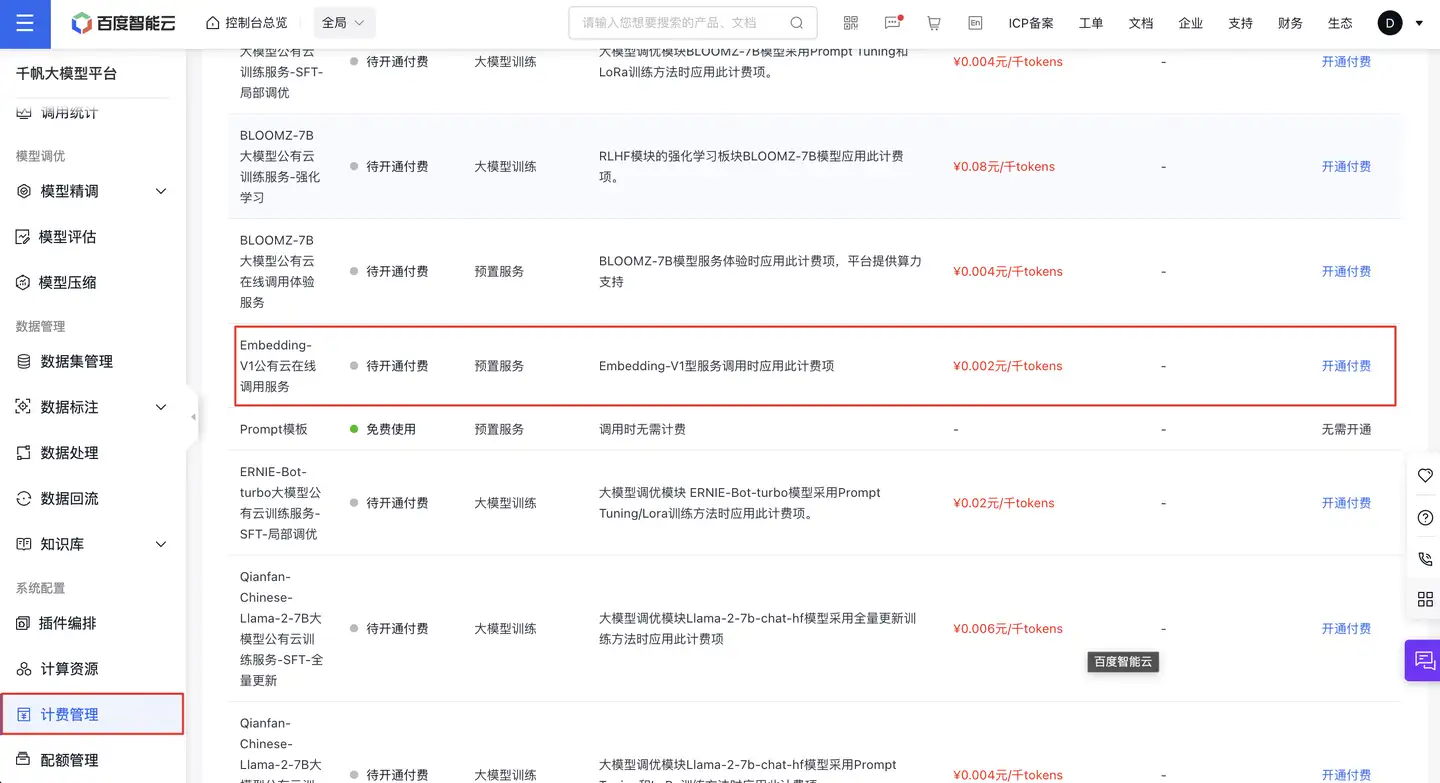Click the Baidu AI Cloud logo
This screenshot has width=1440, height=783.
coord(122,23)
